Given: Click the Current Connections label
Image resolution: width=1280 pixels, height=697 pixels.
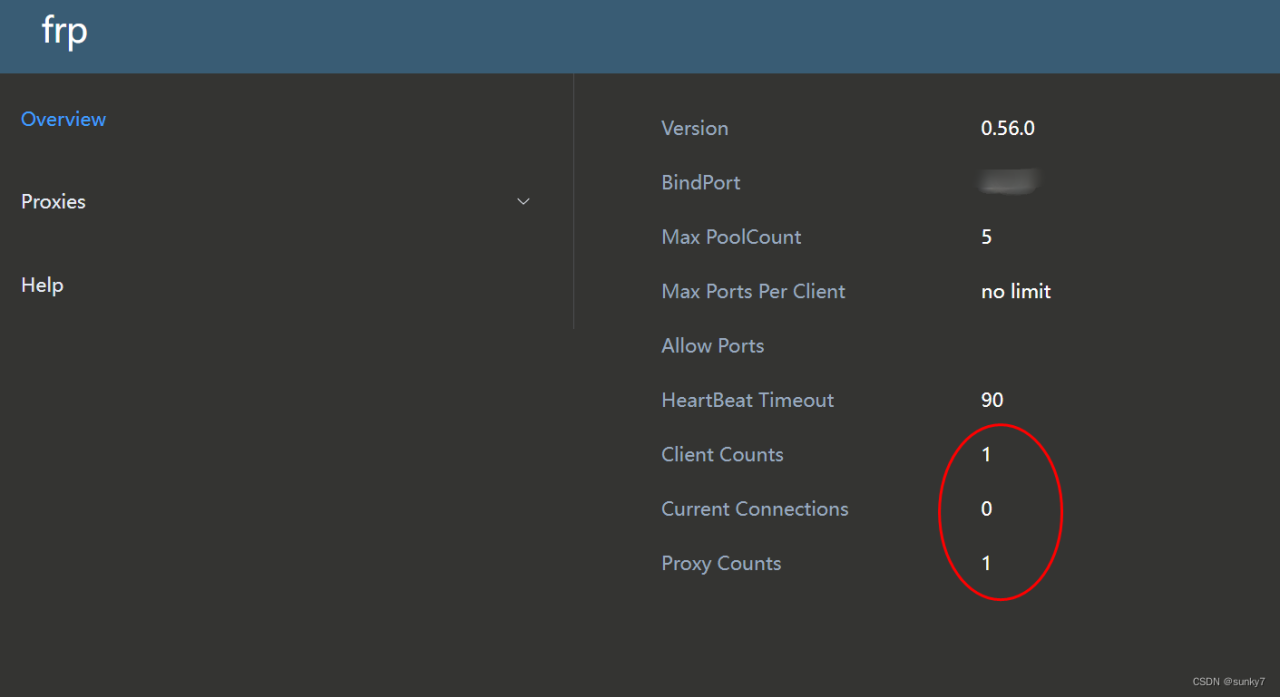Looking at the screenshot, I should tap(754, 509).
